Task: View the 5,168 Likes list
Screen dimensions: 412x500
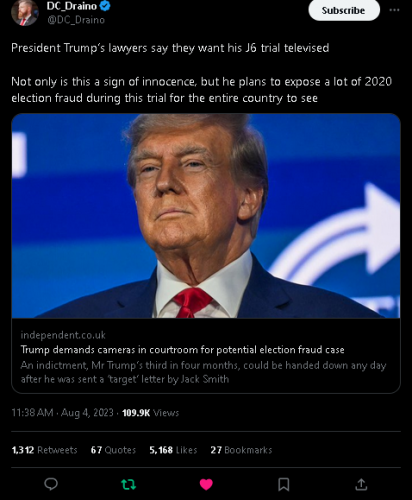Action: click(173, 450)
